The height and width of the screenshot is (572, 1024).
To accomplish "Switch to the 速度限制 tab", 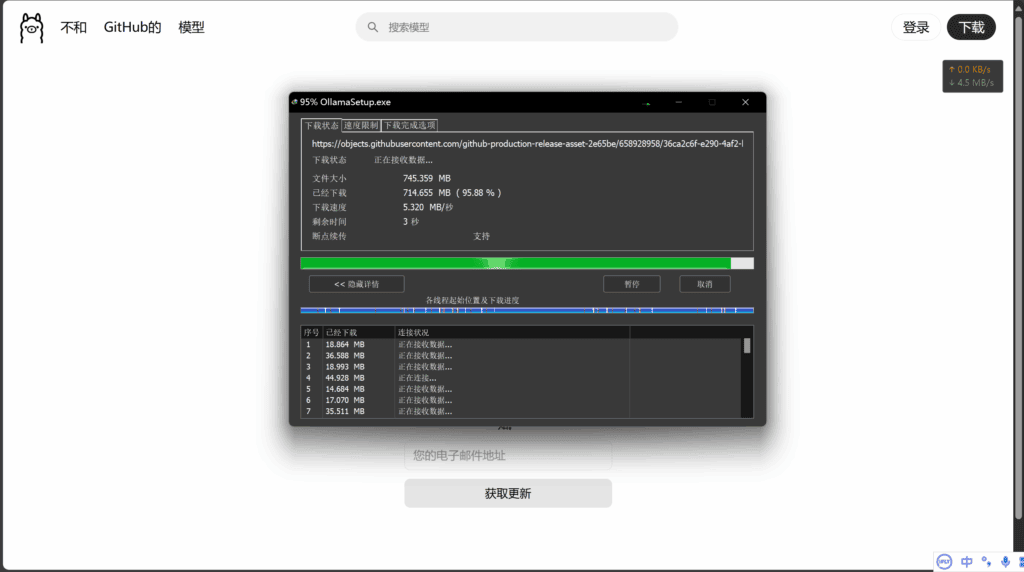I will (360, 126).
